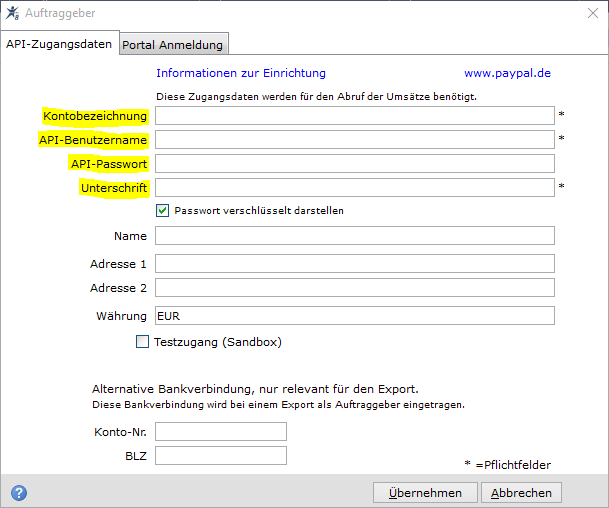Viewport: 609px width, 508px height.
Task: Click the Konto-Nr. input field
Action: tap(221, 431)
